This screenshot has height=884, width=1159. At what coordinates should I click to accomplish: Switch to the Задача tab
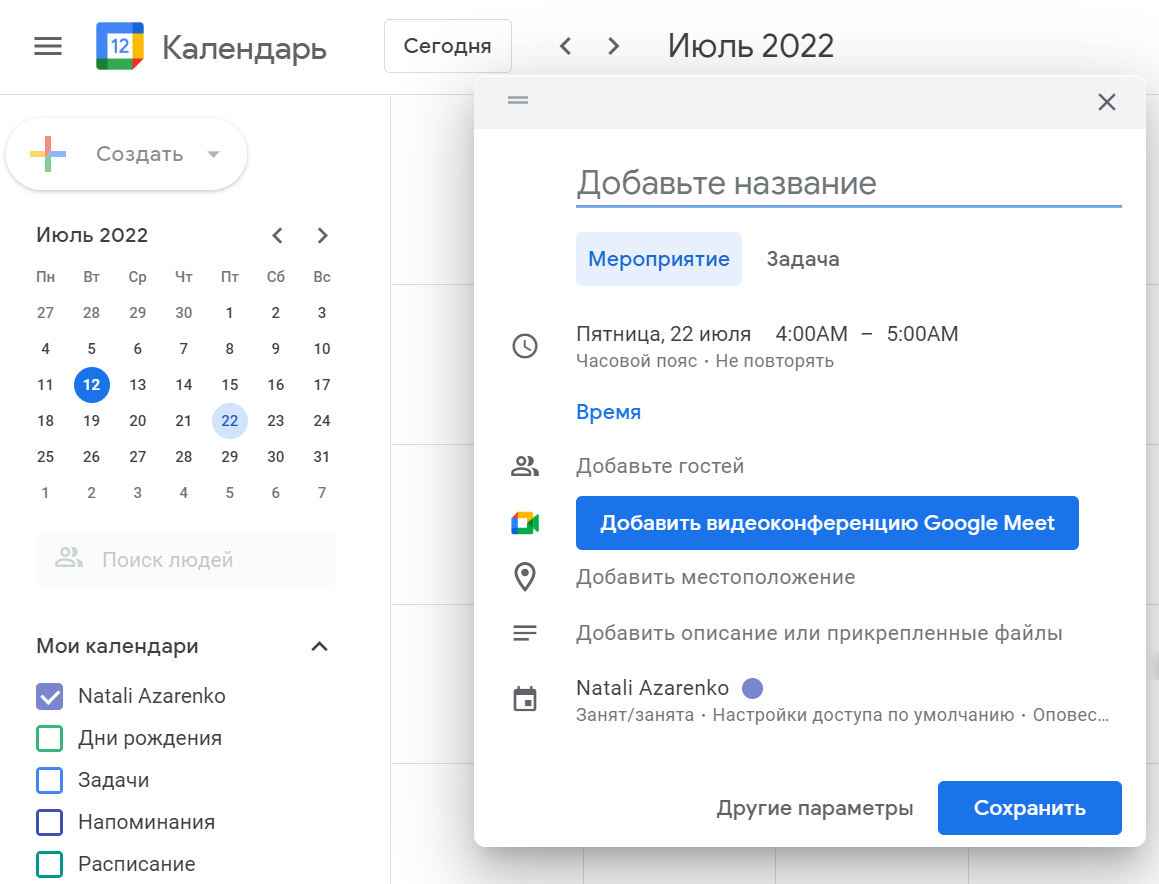(803, 259)
